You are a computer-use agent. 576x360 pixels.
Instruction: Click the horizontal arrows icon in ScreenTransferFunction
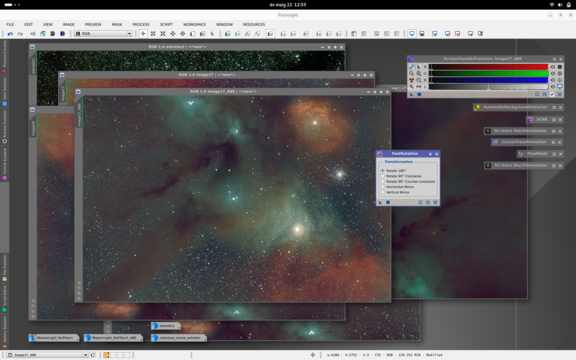pos(418,87)
